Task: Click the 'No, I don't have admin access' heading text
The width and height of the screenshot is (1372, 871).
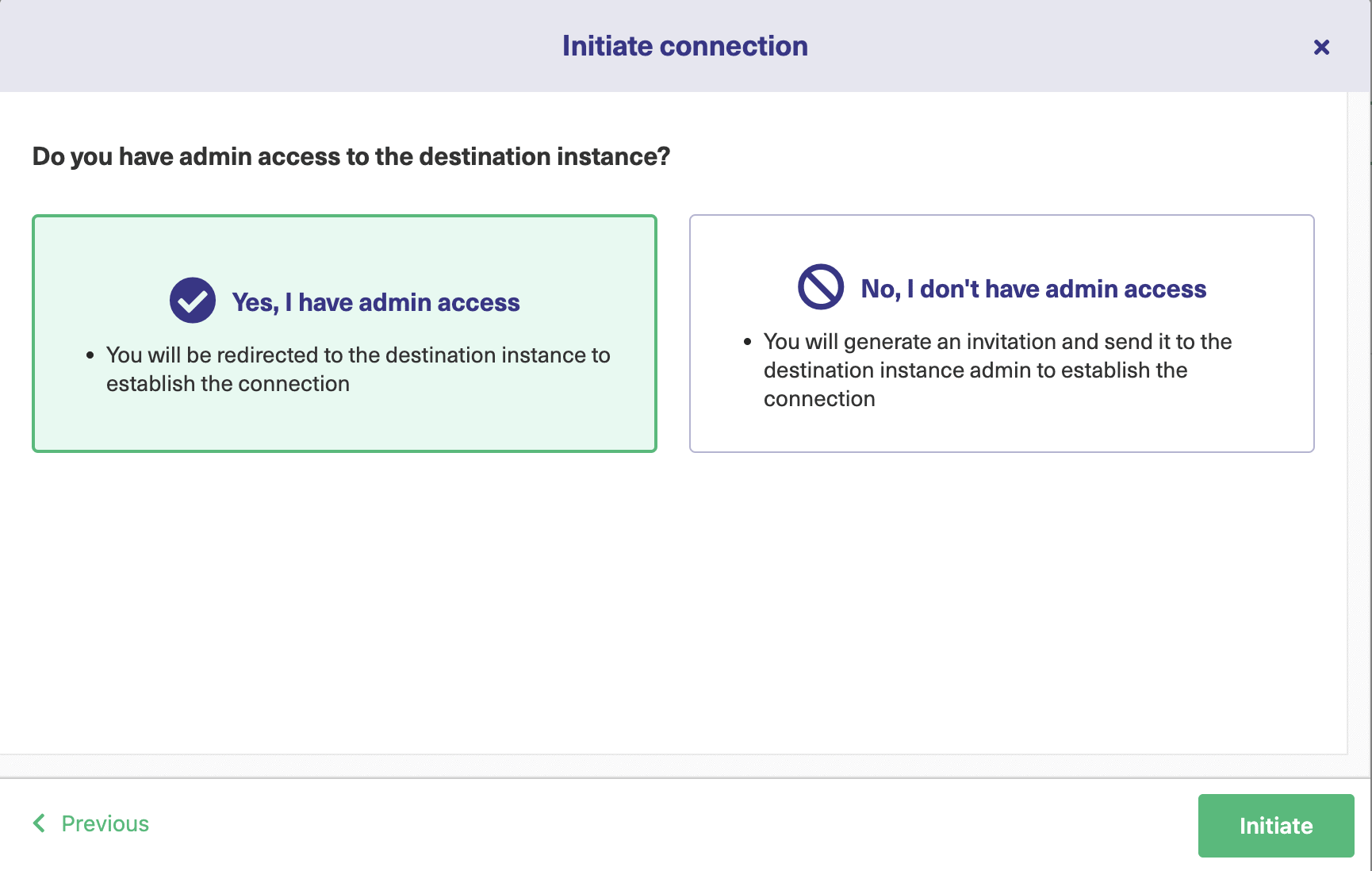Action: click(x=1033, y=289)
